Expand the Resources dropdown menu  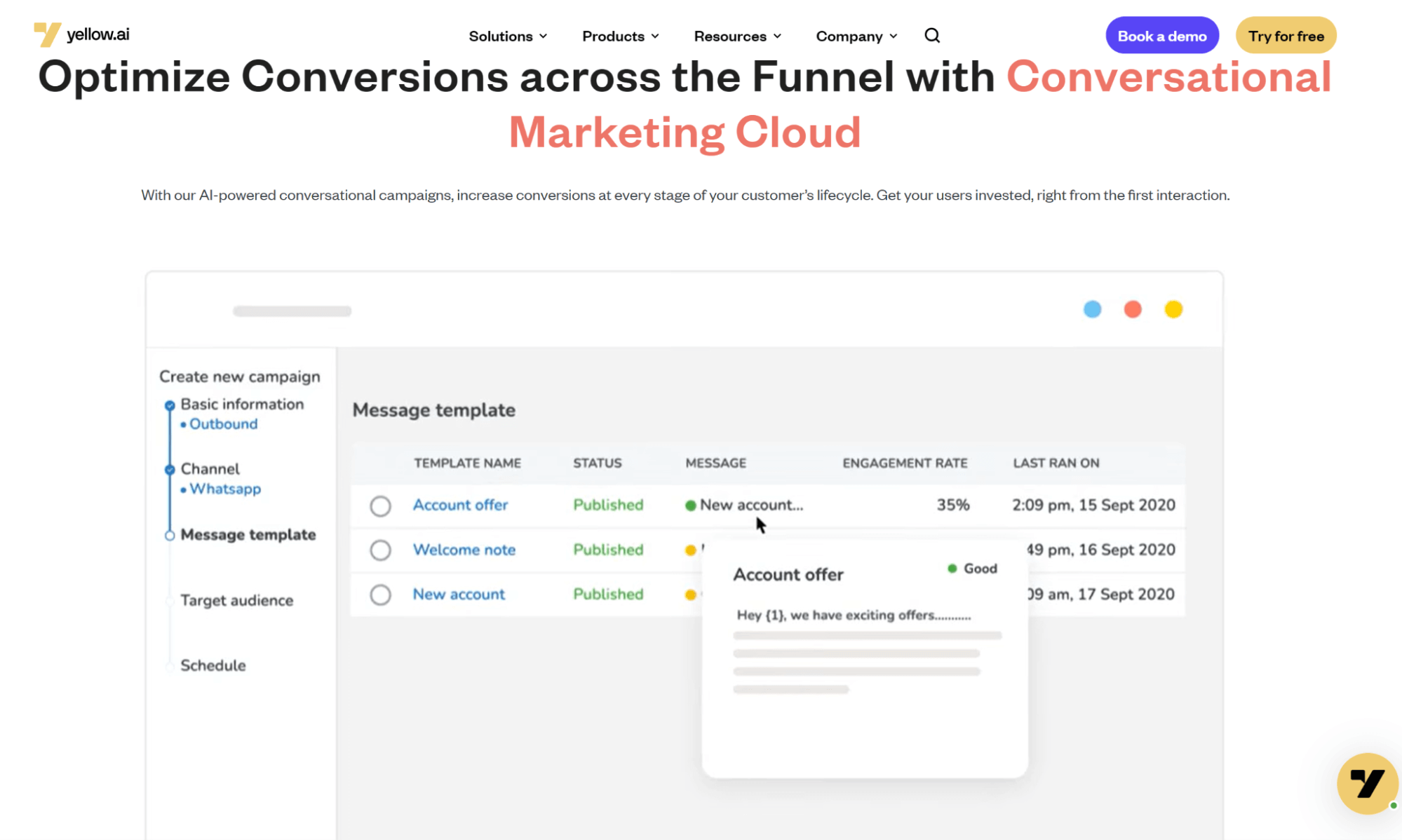(737, 36)
